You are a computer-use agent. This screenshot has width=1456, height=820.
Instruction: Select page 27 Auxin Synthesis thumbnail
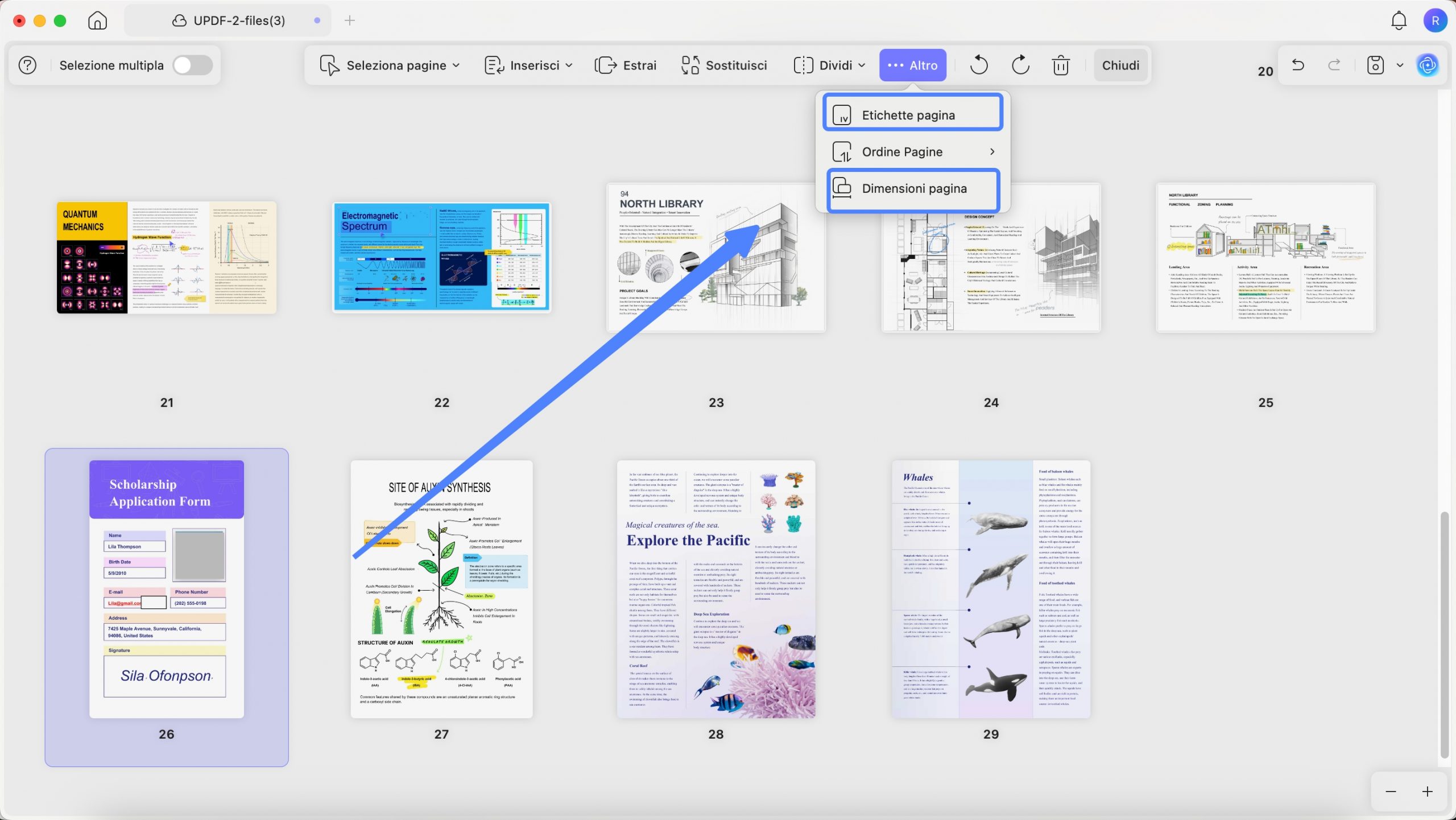[442, 589]
